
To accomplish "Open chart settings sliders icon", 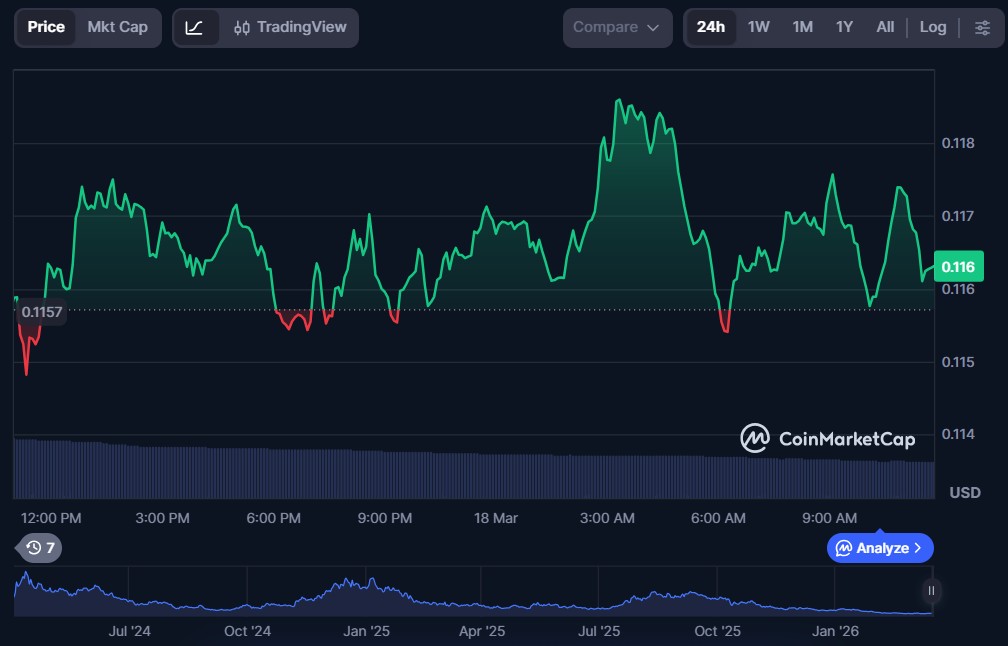I will click(x=982, y=28).
